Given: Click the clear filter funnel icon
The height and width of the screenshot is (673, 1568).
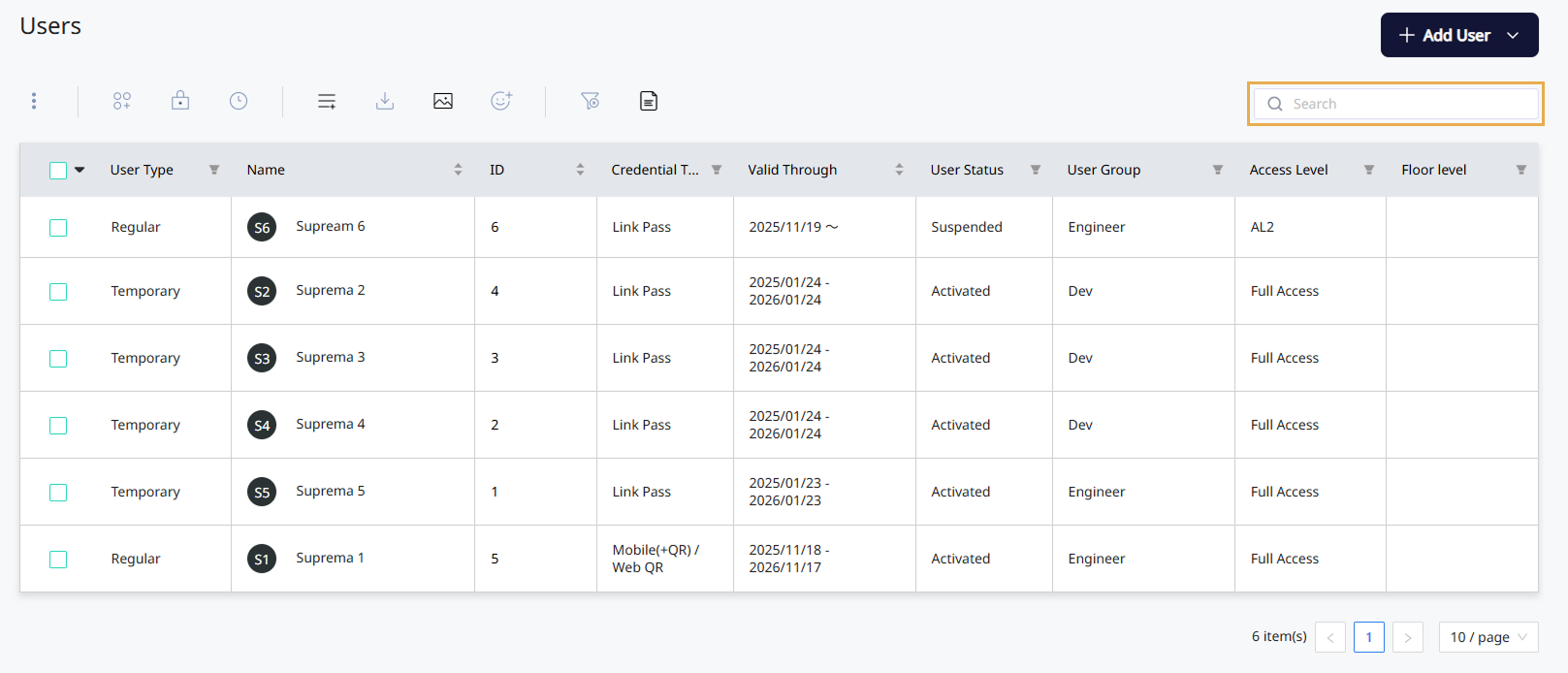Looking at the screenshot, I should [590, 101].
